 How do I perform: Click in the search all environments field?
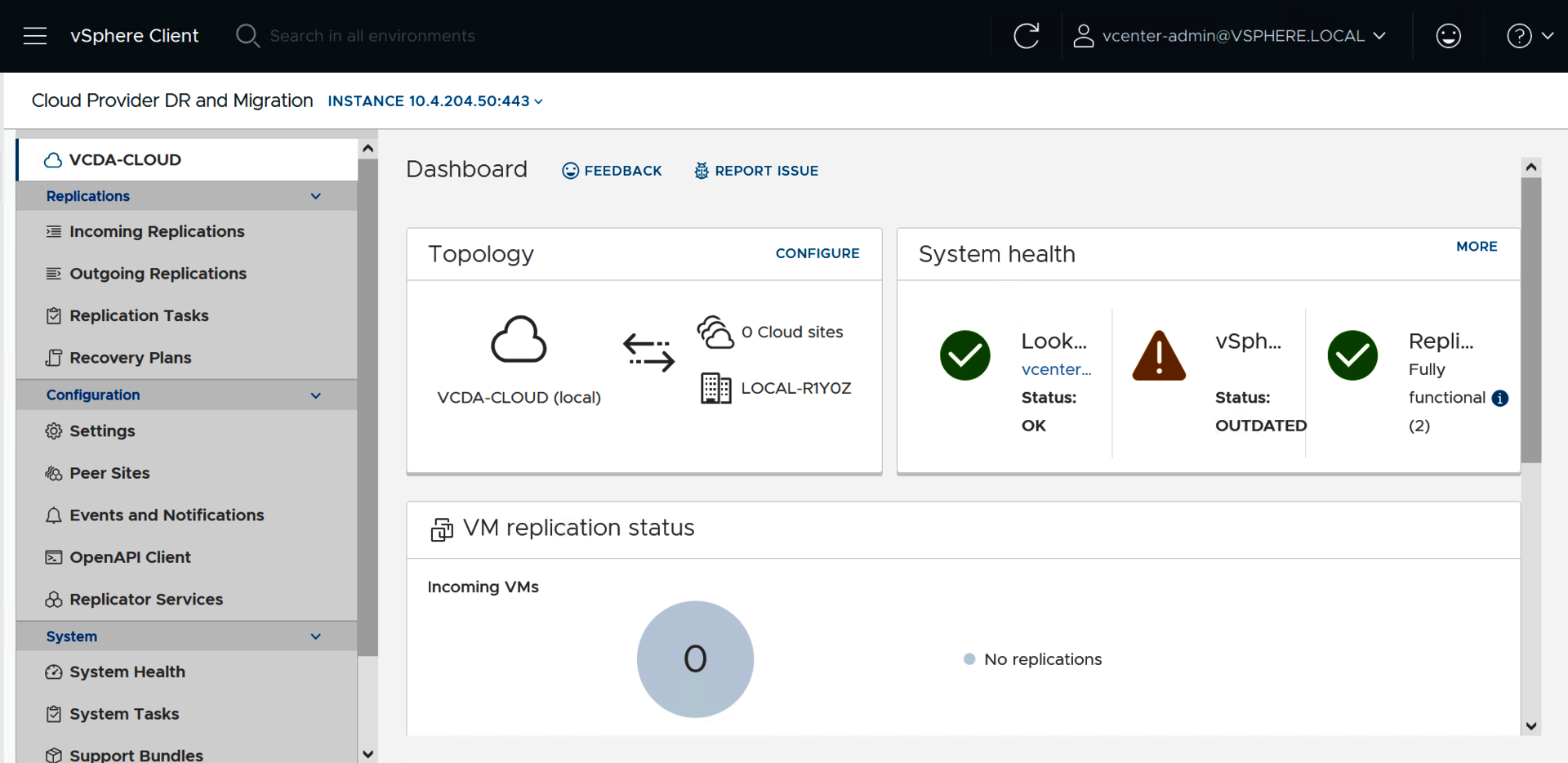[372, 36]
